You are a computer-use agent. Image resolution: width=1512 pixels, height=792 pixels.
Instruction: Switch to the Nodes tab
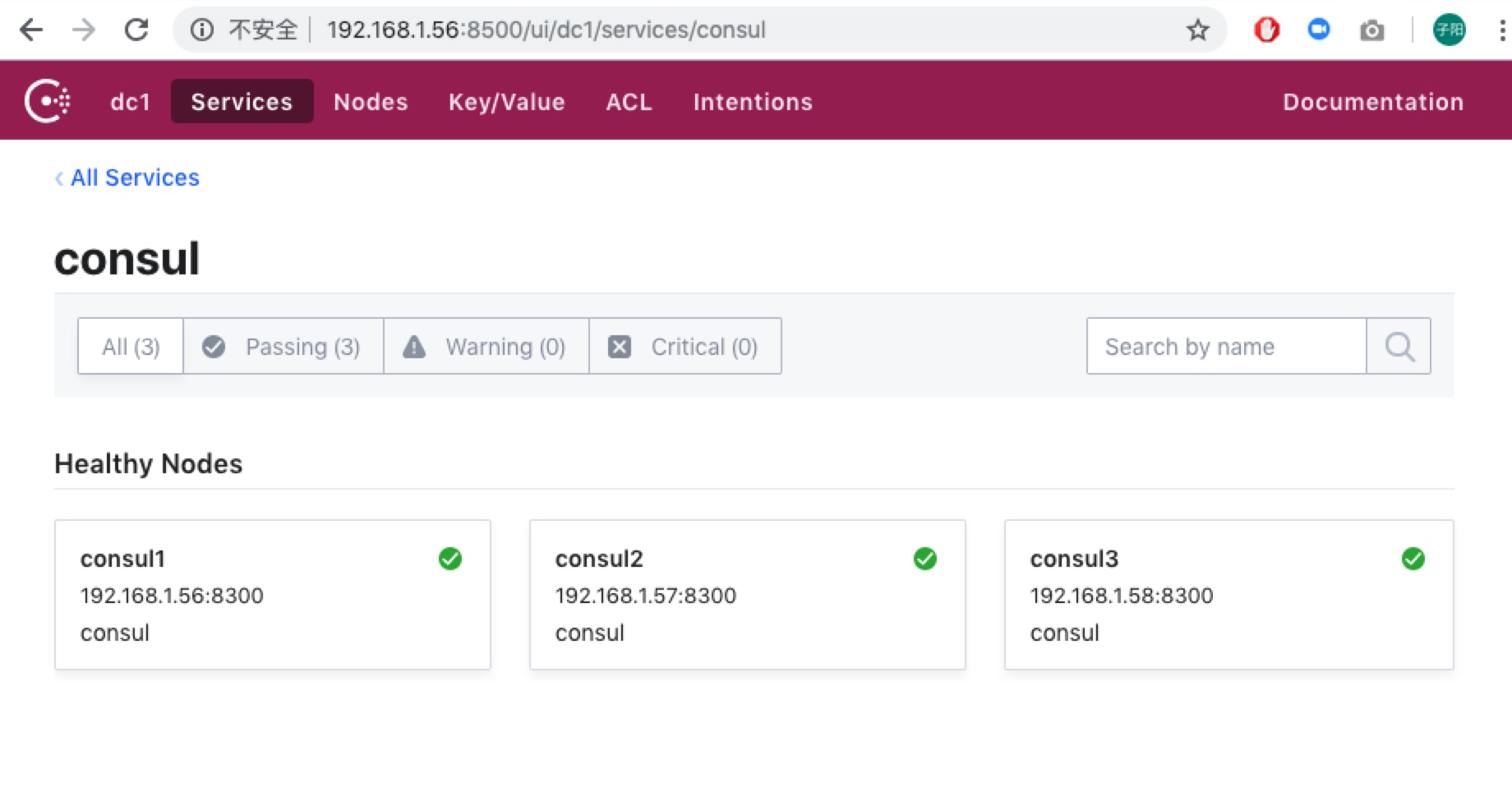[371, 102]
